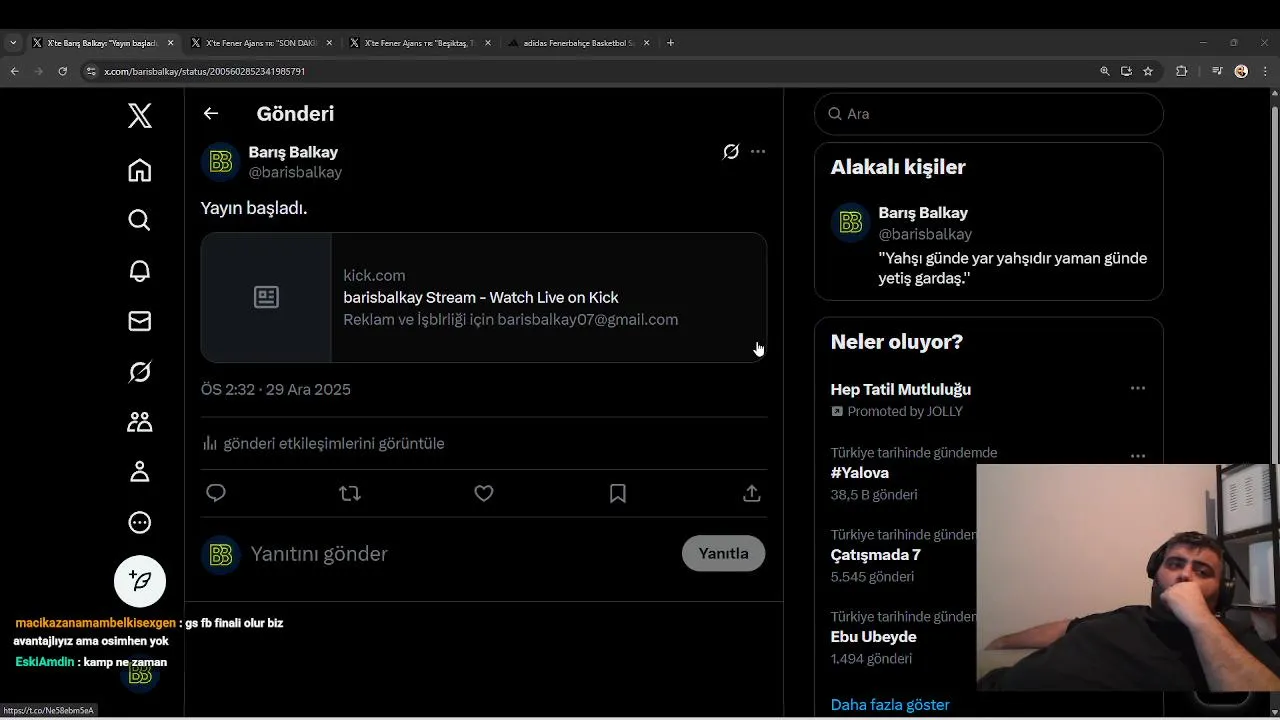Open Grok from the sidebar icon

[140, 372]
